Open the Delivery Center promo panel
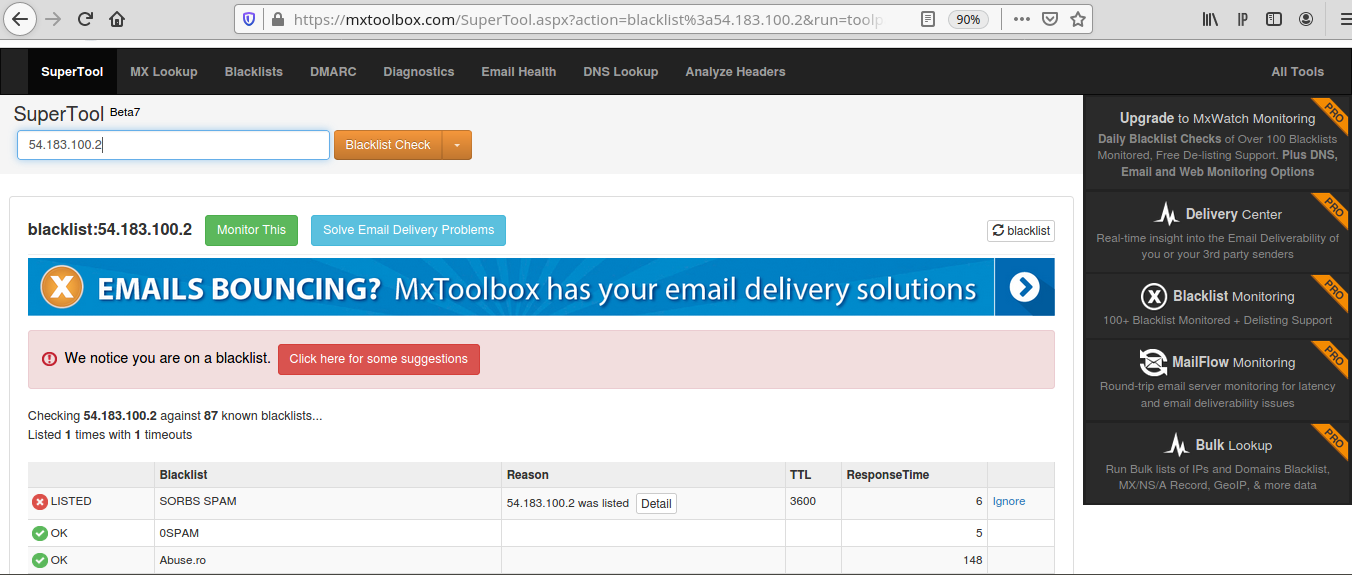Screen dimensions: 1352x575 (x=1217, y=232)
